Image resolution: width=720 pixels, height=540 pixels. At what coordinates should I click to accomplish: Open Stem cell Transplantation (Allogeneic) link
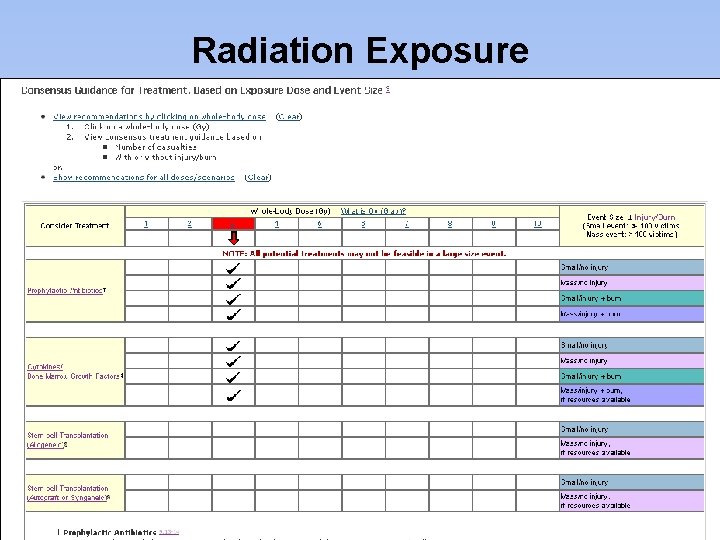[x=68, y=440]
